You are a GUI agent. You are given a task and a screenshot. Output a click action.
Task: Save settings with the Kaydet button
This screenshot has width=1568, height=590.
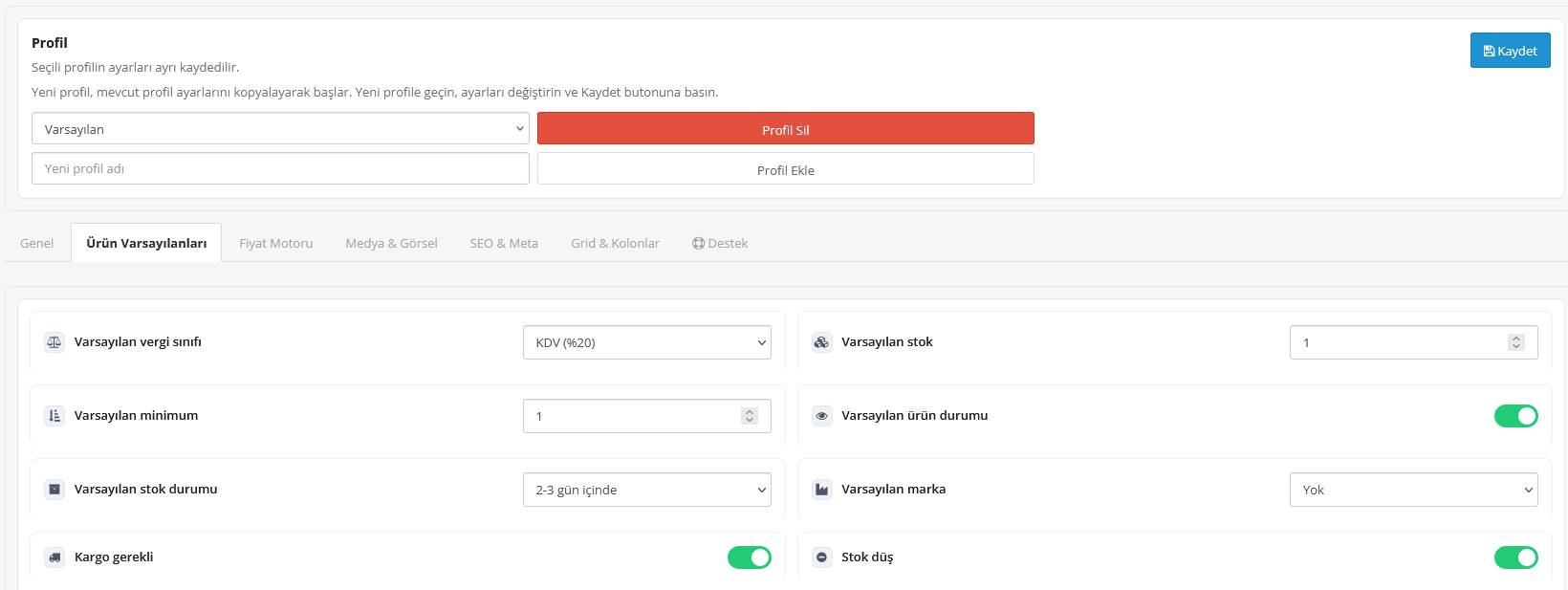tap(1511, 51)
